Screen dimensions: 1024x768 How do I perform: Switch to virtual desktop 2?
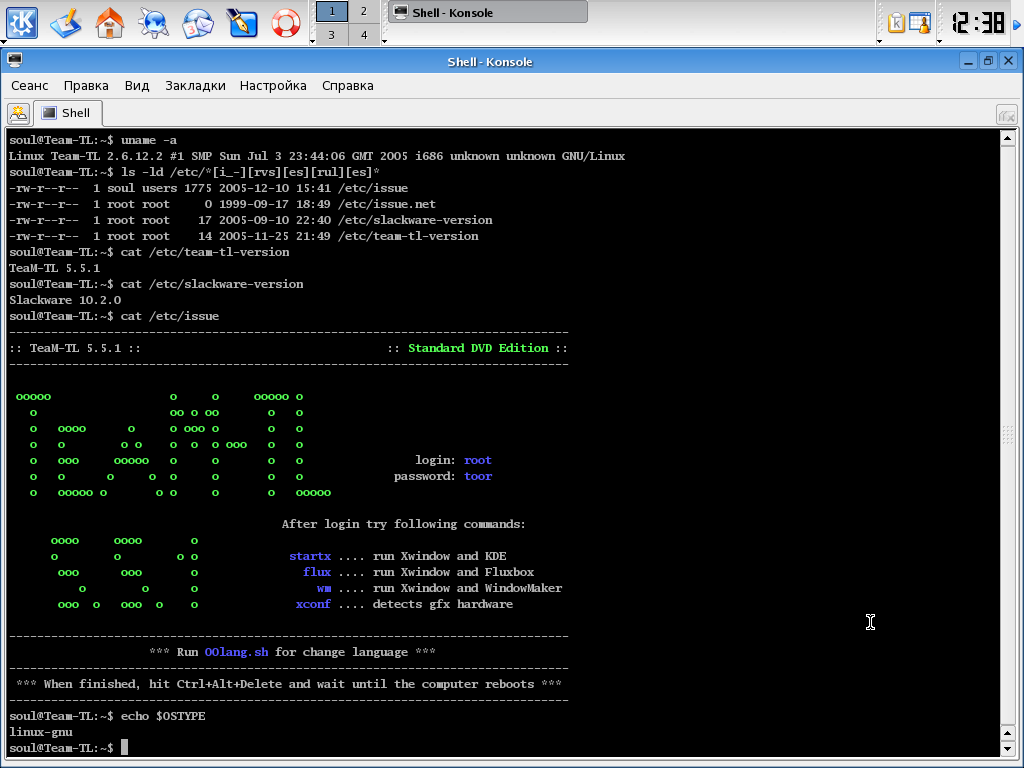click(x=364, y=11)
